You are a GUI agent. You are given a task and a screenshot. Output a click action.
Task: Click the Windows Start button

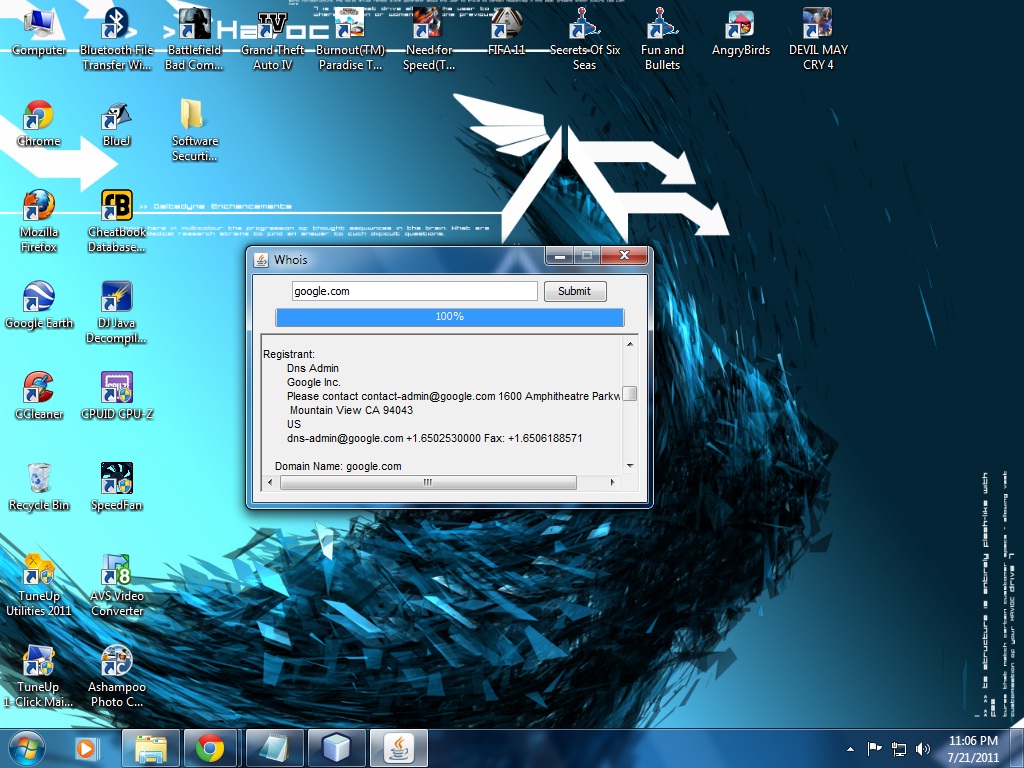pos(26,747)
